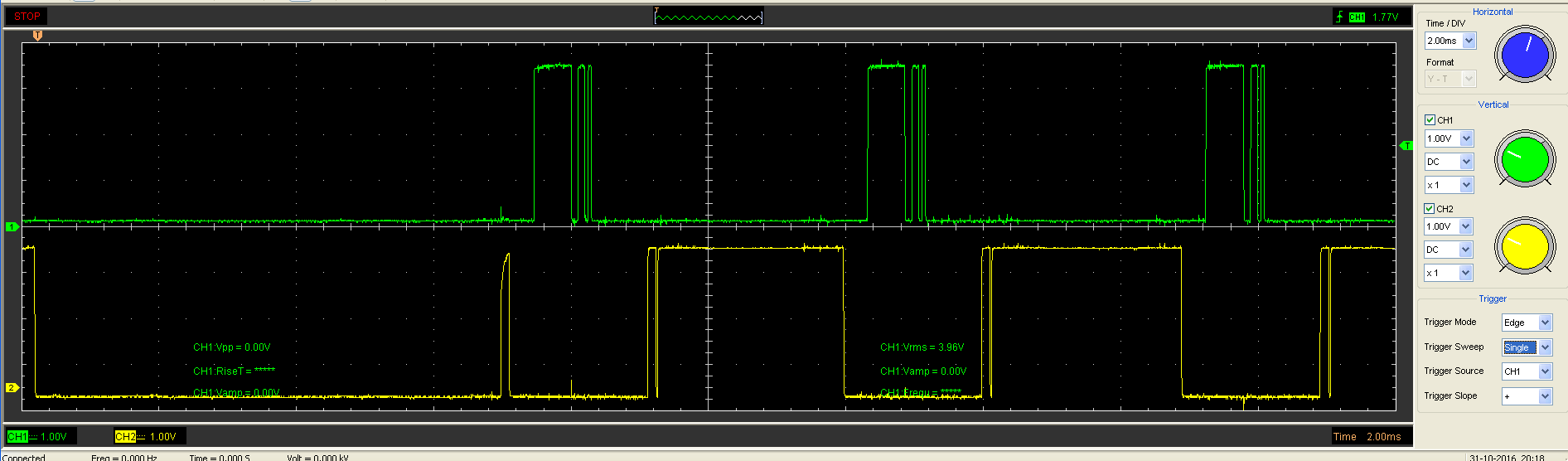This screenshot has width=1568, height=461.
Task: Uncheck the CH1 channel checkbox
Action: pyautogui.click(x=1430, y=120)
